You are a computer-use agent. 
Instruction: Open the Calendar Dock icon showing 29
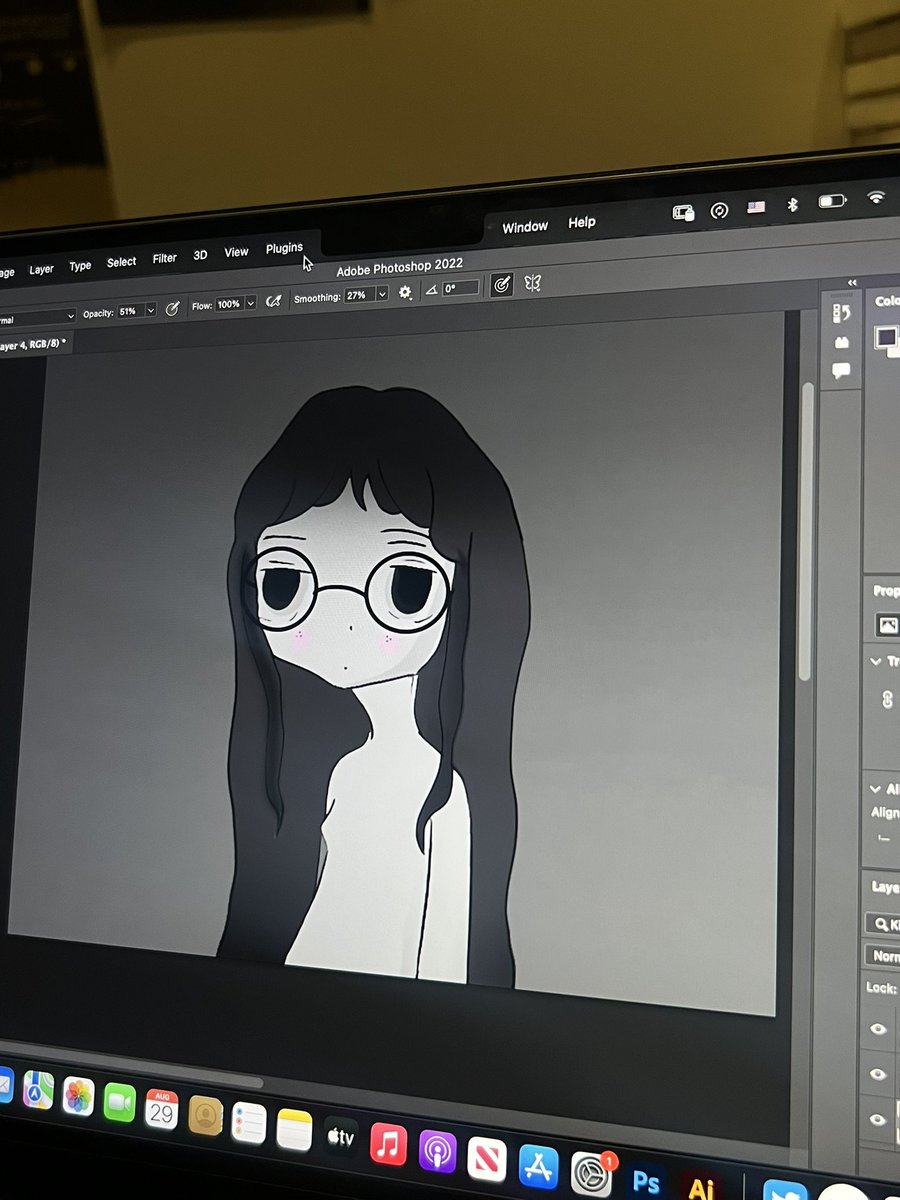161,1108
